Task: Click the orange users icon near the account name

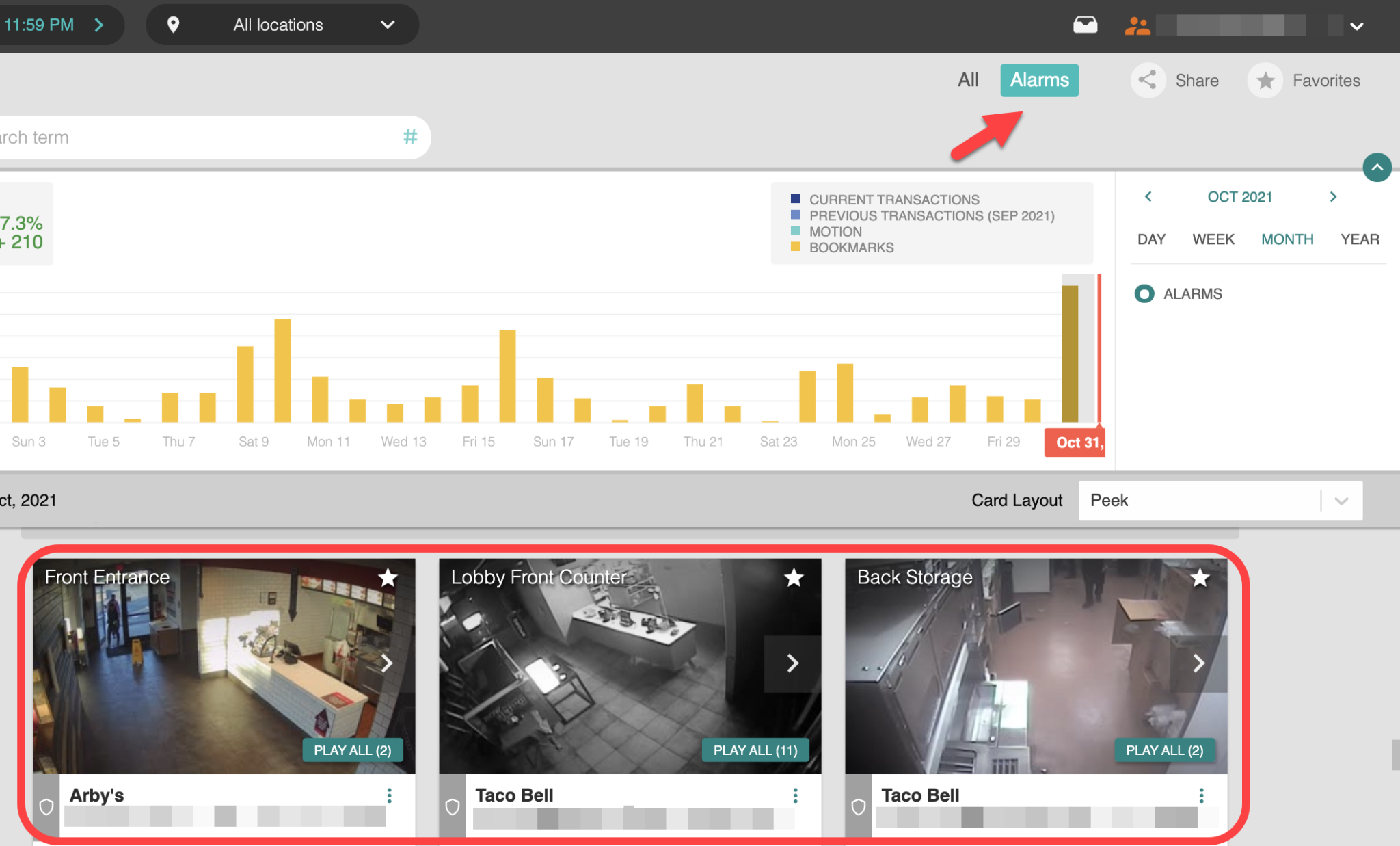Action: tap(1137, 25)
